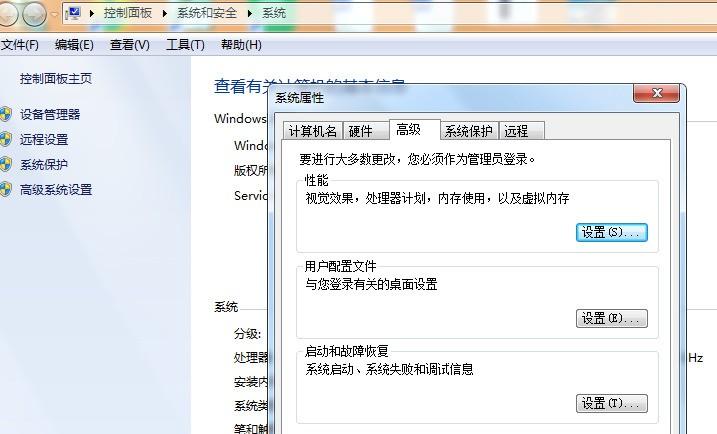
Task: Open the recent pages dropdown arrow
Action: (54, 15)
